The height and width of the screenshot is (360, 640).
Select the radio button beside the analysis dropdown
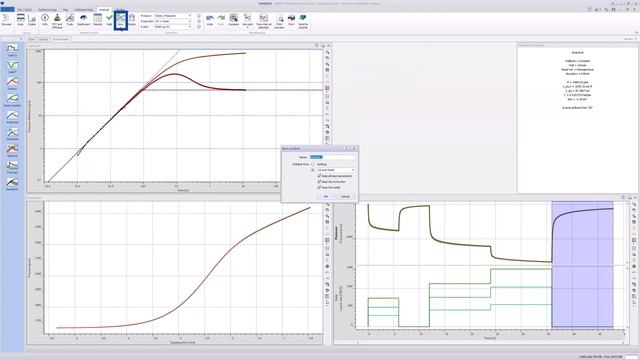pos(313,170)
